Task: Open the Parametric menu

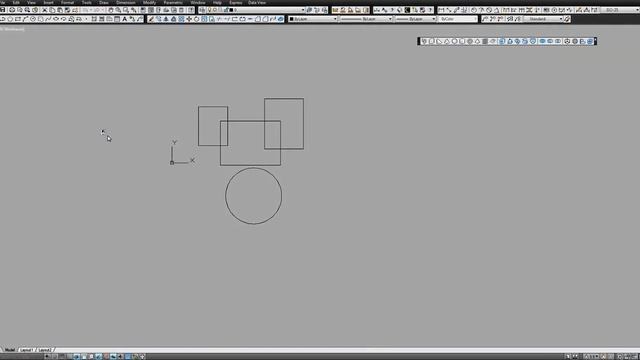Action: pos(173,2)
